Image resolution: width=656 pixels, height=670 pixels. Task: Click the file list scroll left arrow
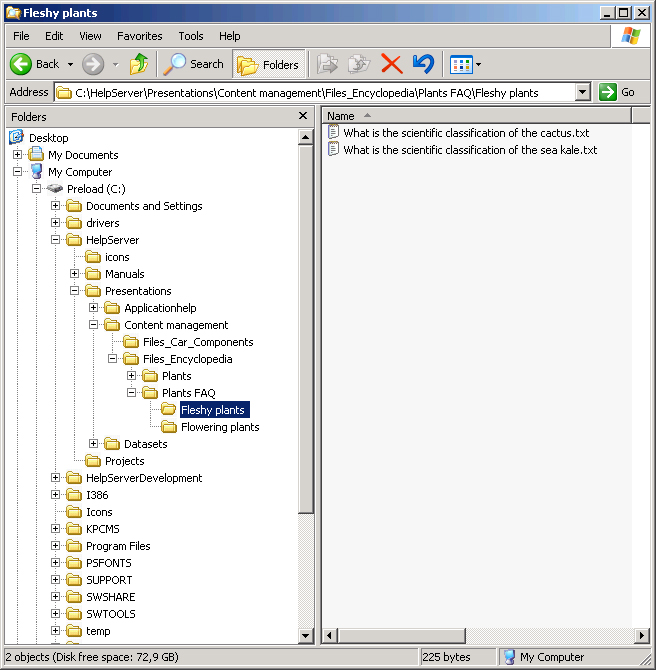point(329,635)
